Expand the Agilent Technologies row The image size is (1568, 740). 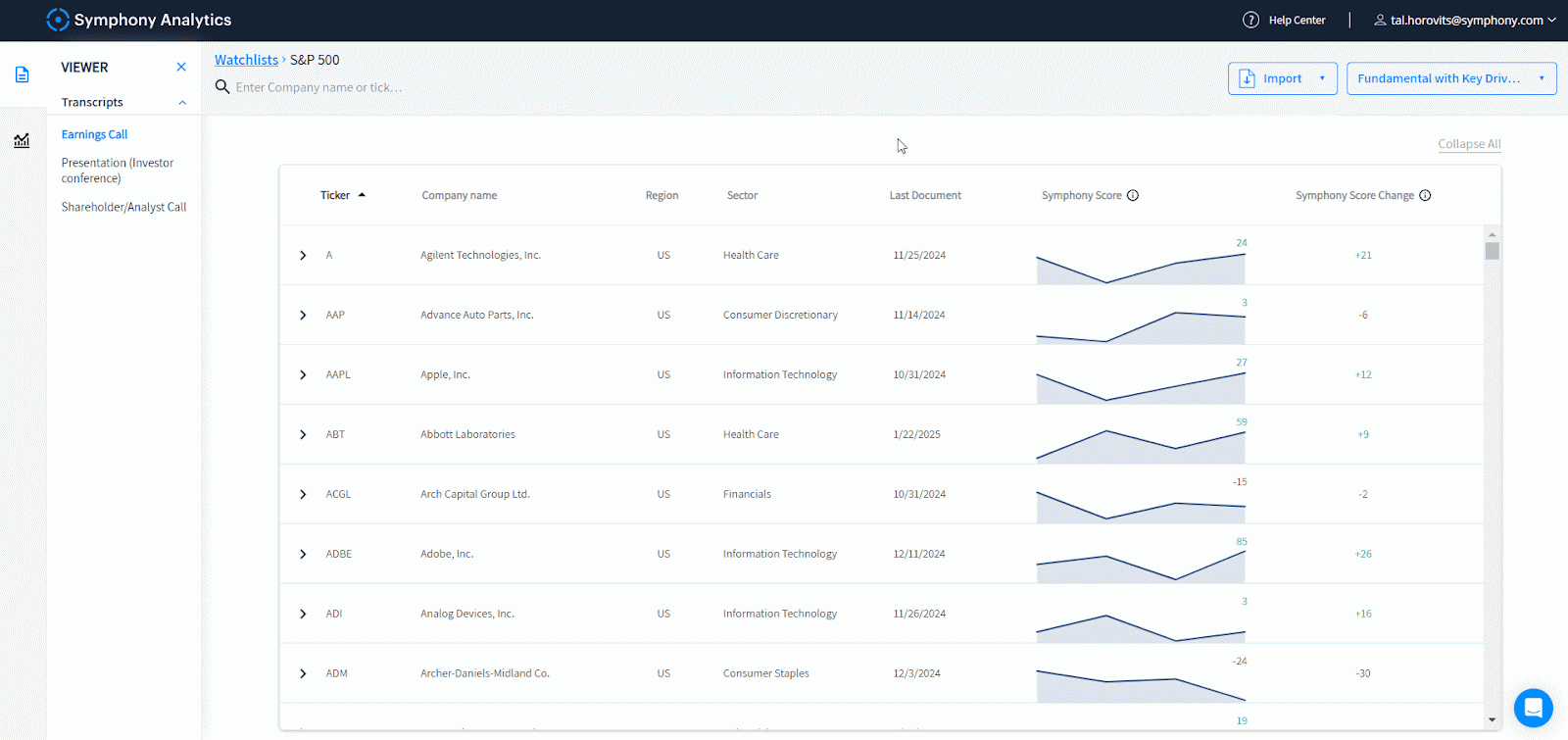click(303, 255)
